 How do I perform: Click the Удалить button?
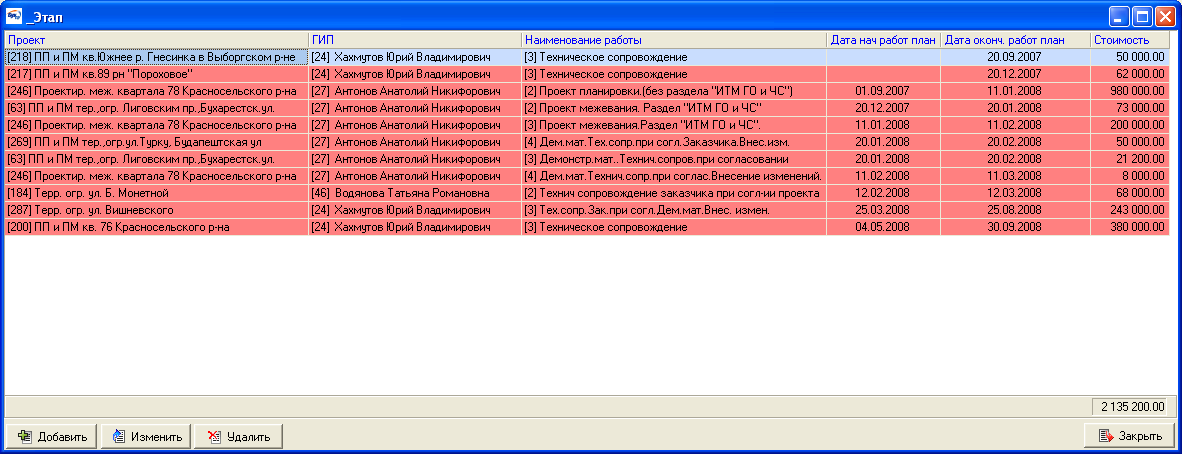237,436
